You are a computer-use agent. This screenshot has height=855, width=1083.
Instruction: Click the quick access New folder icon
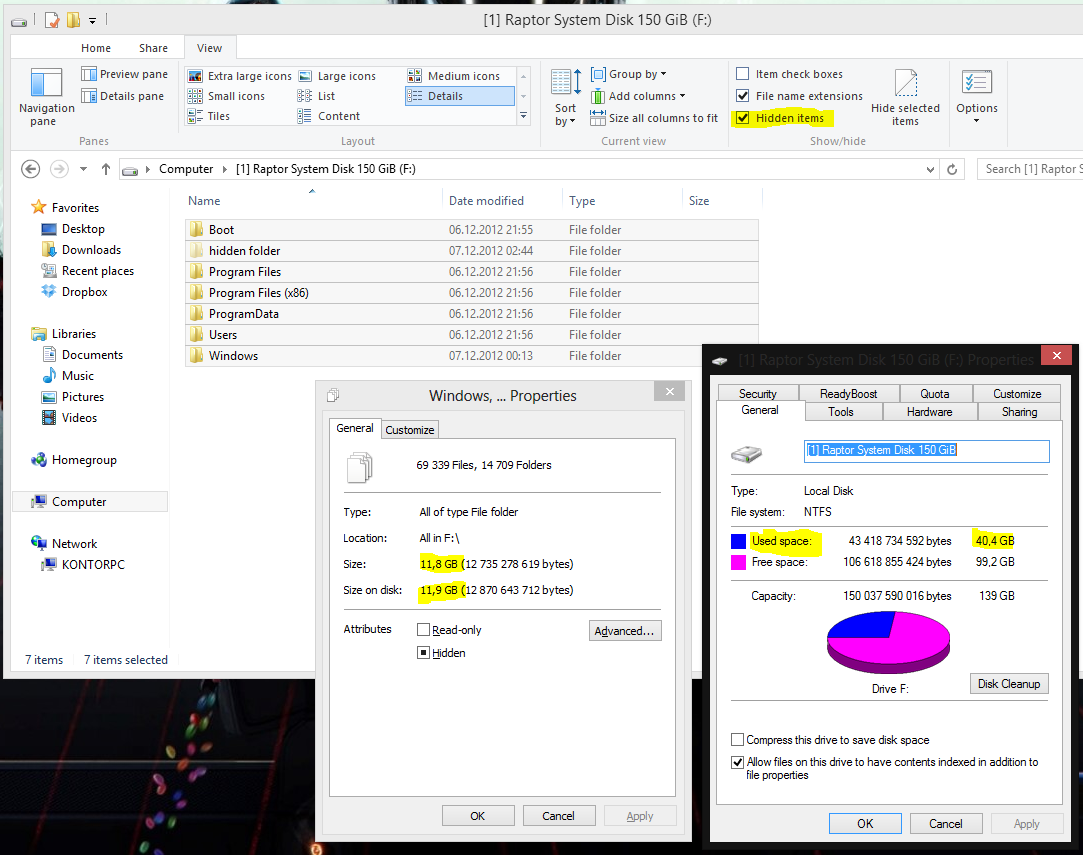pos(73,20)
